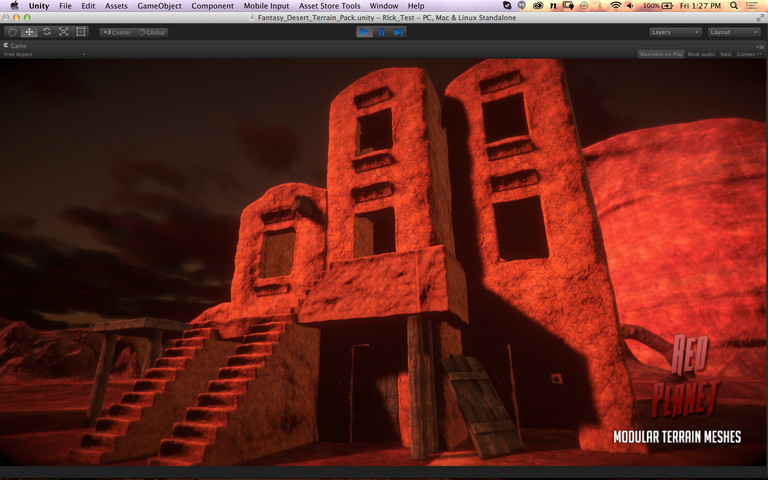The width and height of the screenshot is (768, 480).
Task: Toggle Maximize on Play
Action: [661, 54]
